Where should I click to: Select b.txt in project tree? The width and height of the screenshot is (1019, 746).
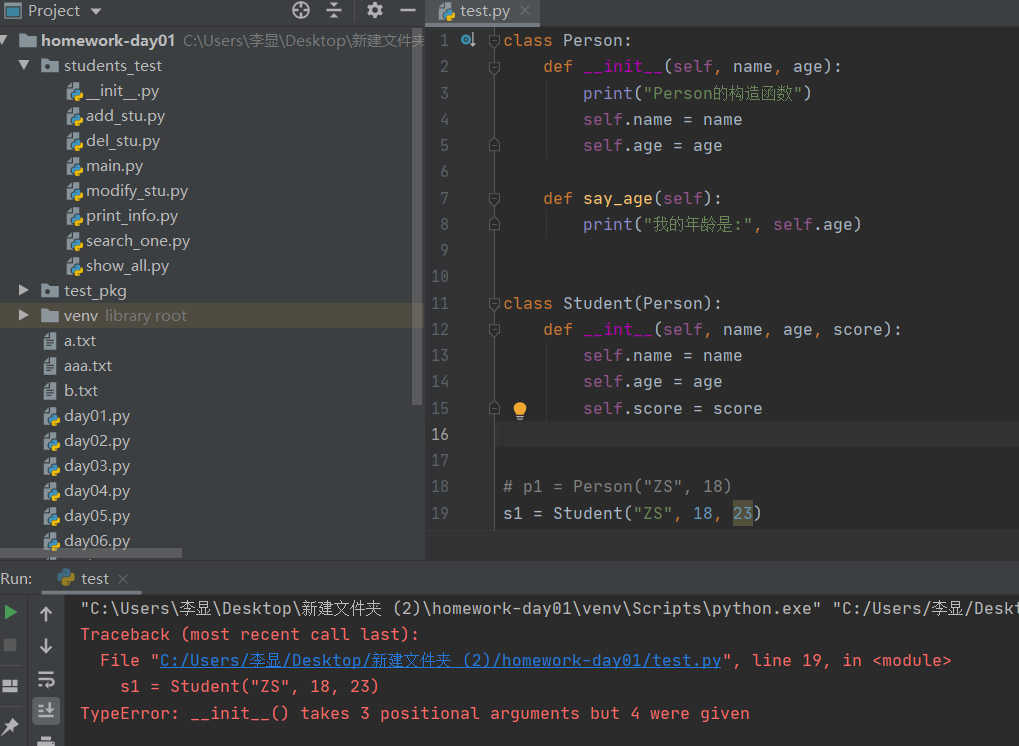(71, 391)
